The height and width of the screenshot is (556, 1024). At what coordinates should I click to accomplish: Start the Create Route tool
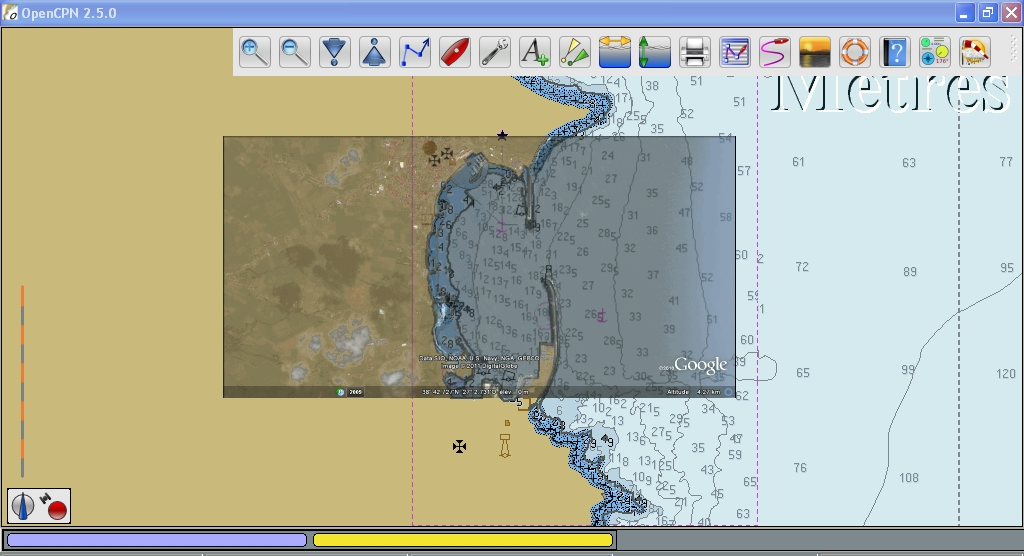[x=415, y=52]
